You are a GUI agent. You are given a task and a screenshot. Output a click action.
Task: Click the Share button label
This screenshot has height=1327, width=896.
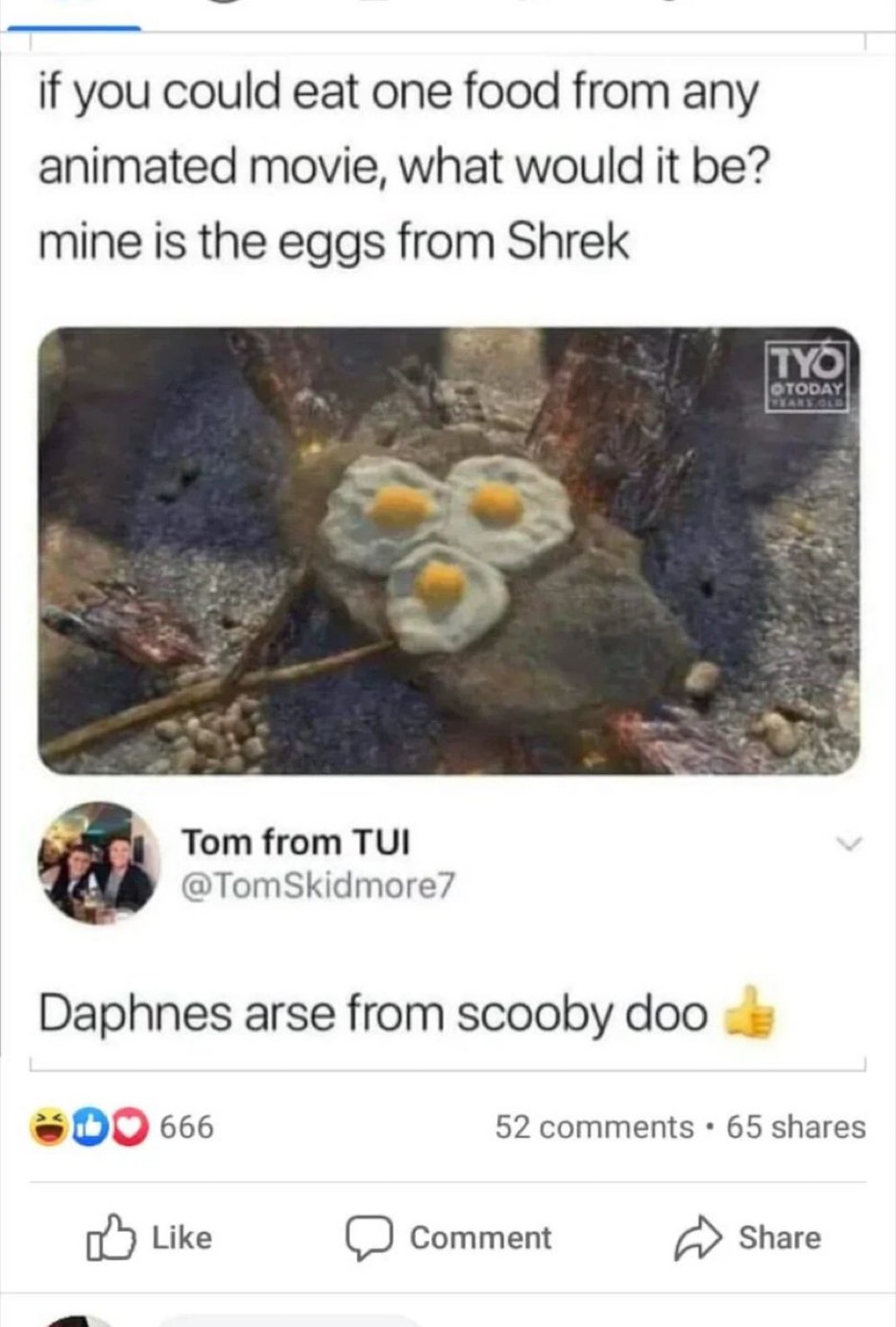(x=780, y=1238)
